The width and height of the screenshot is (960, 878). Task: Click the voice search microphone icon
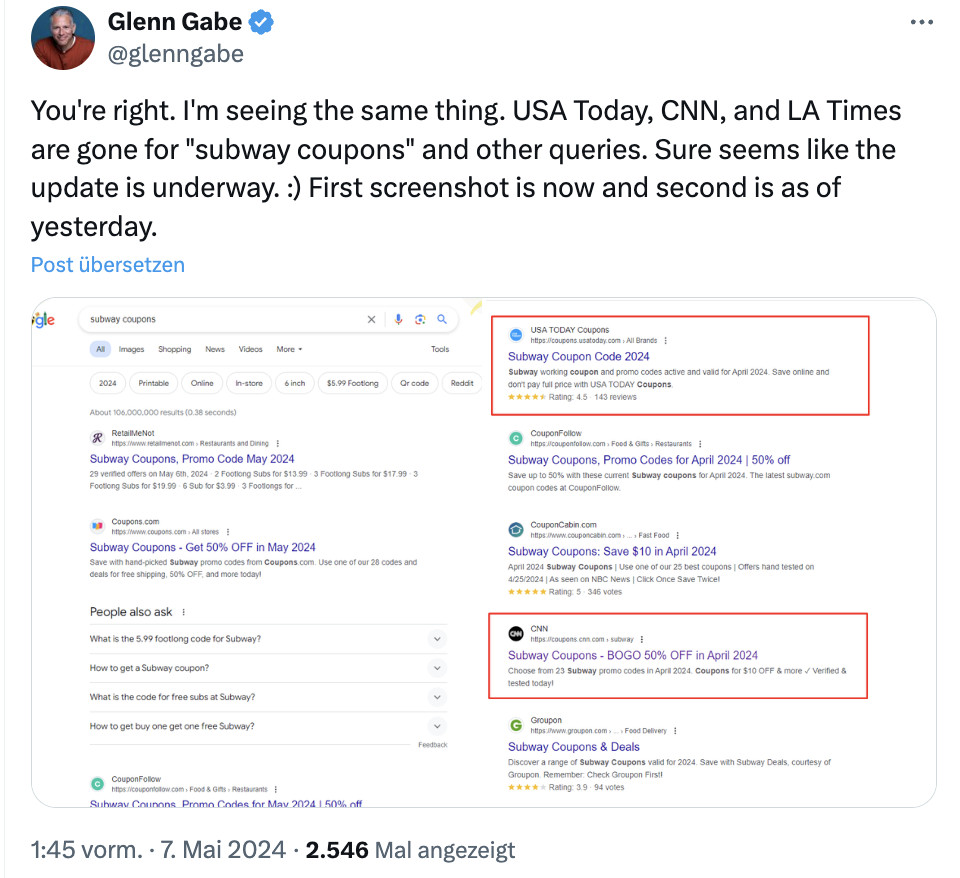click(x=398, y=318)
